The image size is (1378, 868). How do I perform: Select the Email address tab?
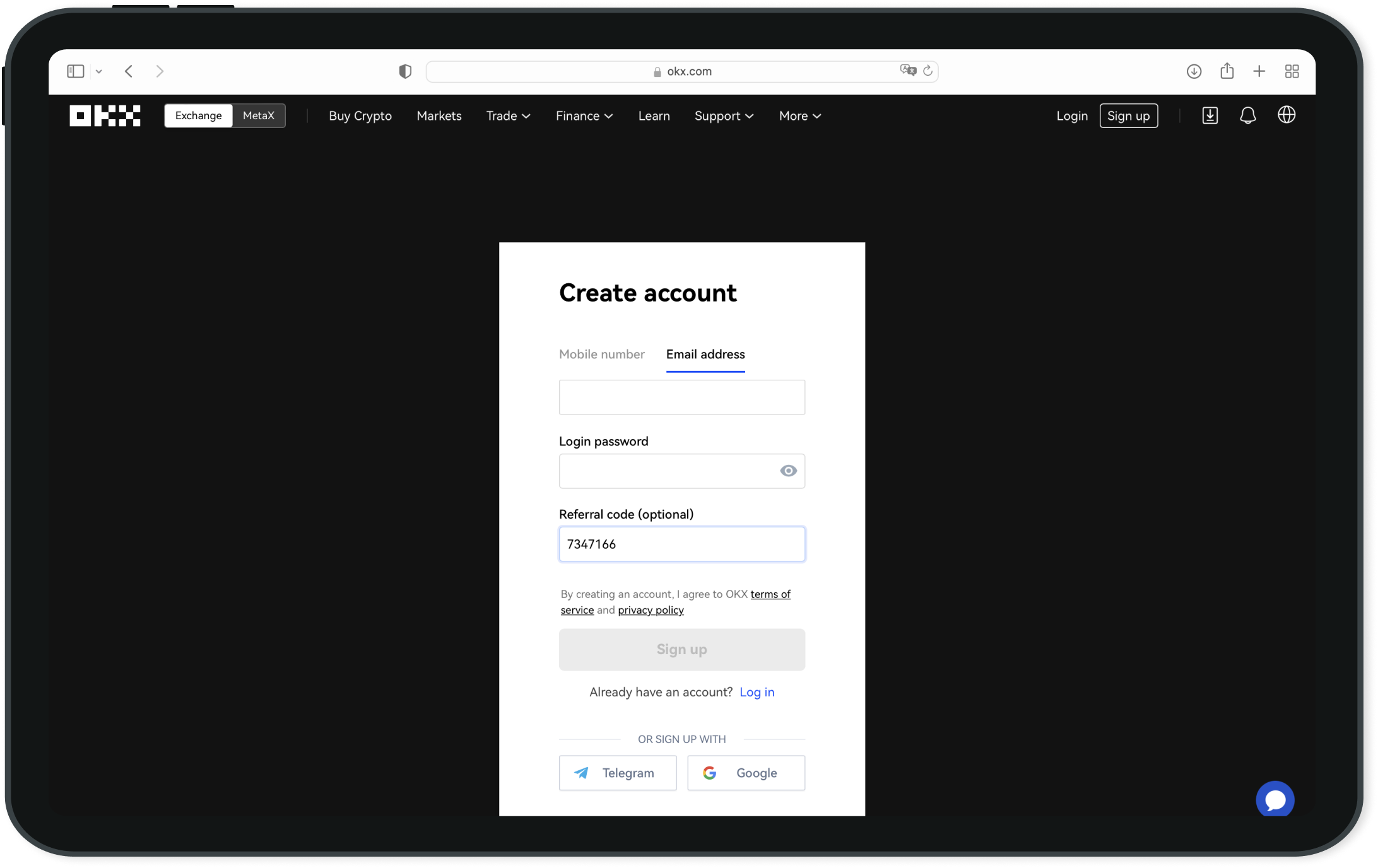point(705,355)
